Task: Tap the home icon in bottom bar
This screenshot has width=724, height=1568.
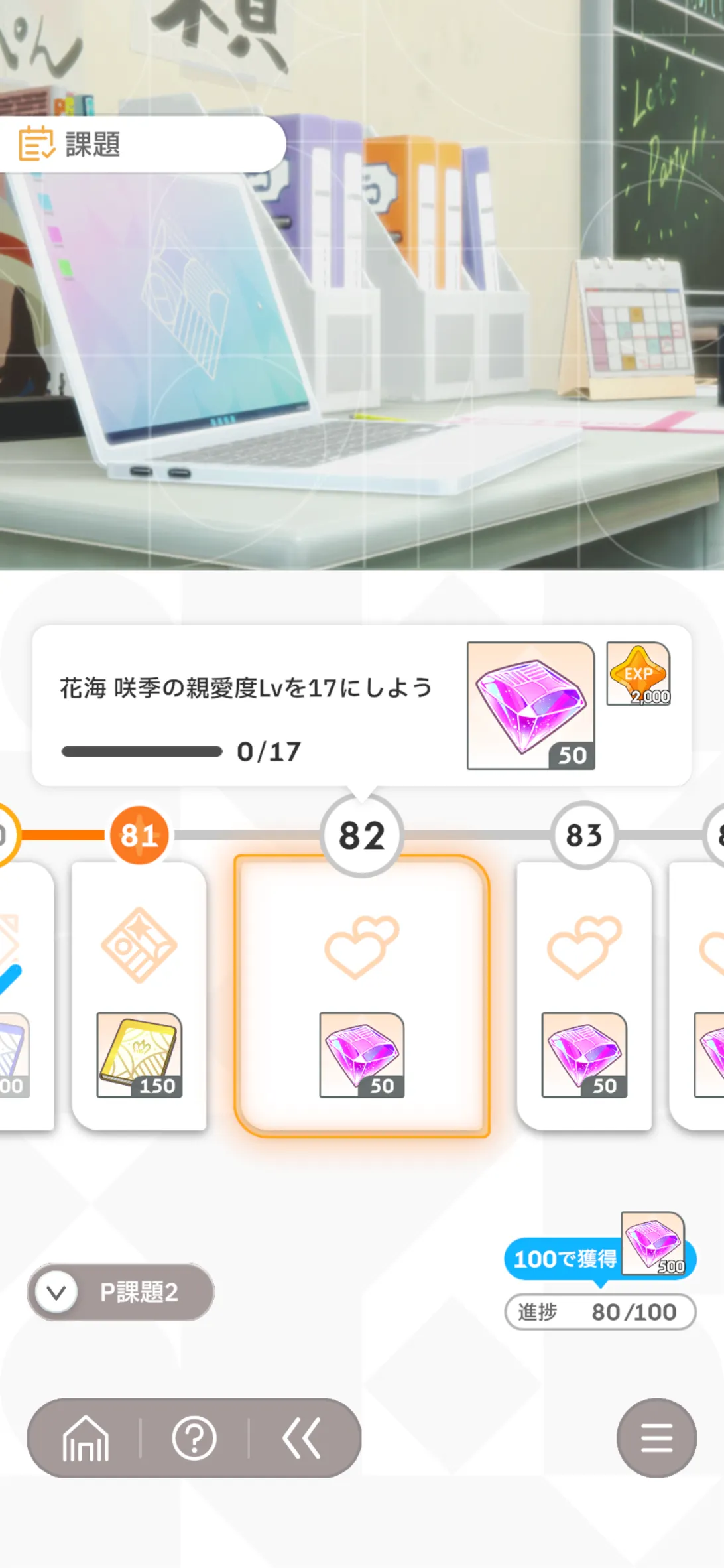Action: pos(86,1438)
